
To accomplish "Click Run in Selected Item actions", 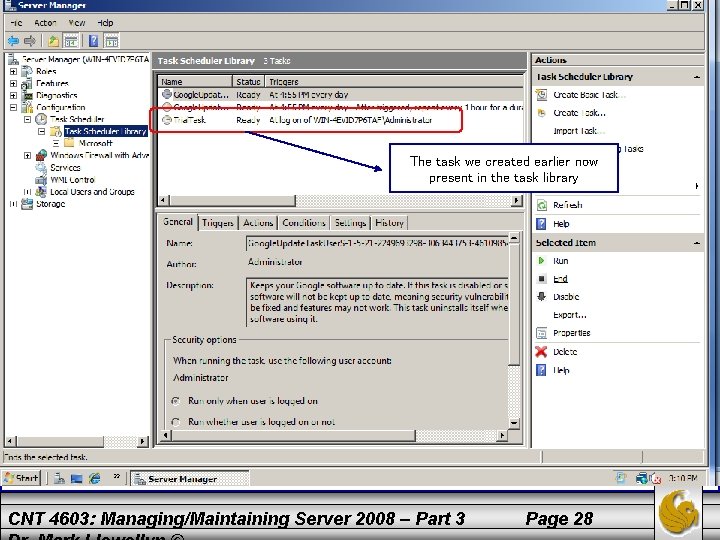I will point(561,261).
